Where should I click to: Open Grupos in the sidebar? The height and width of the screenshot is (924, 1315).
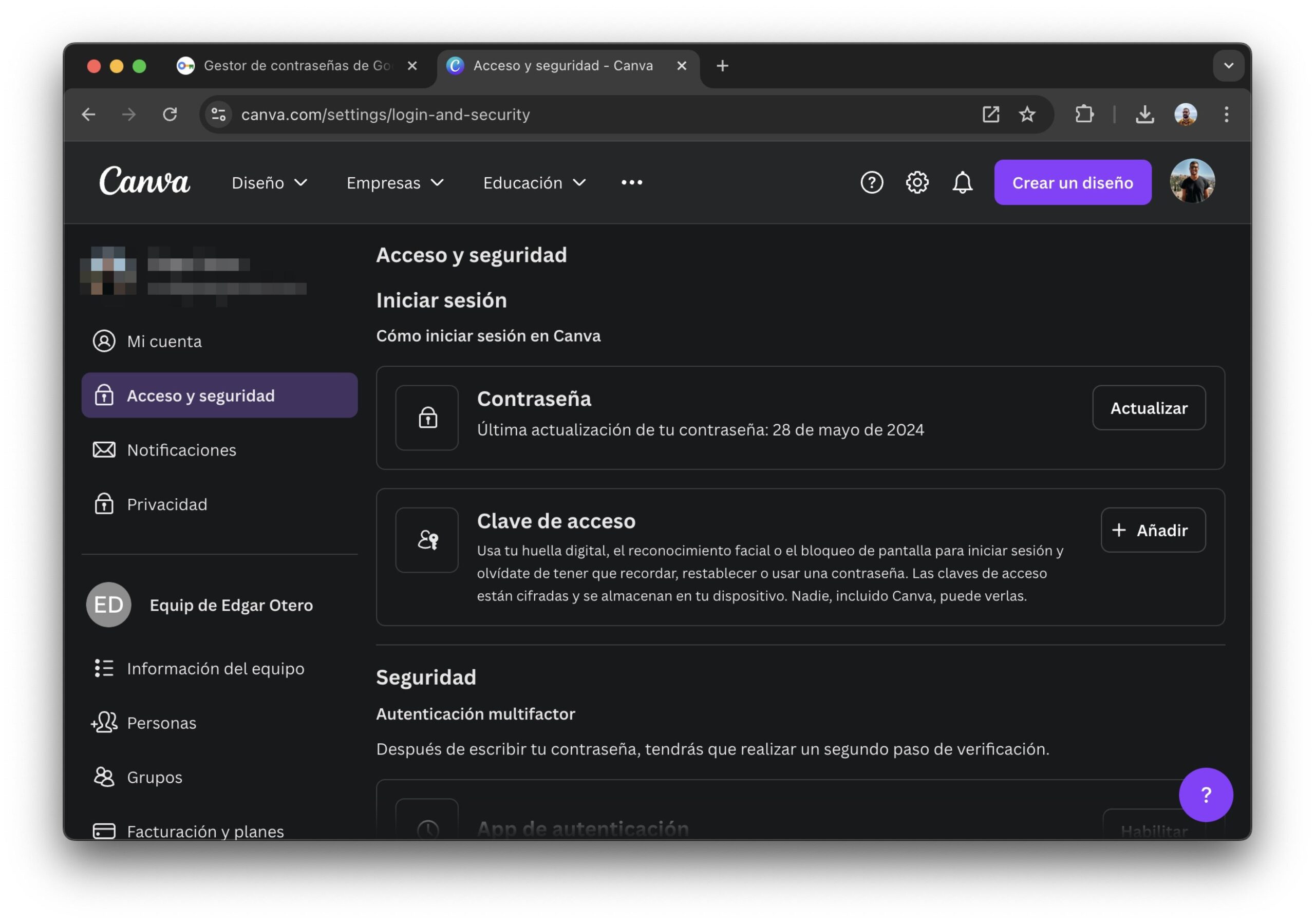coord(219,777)
